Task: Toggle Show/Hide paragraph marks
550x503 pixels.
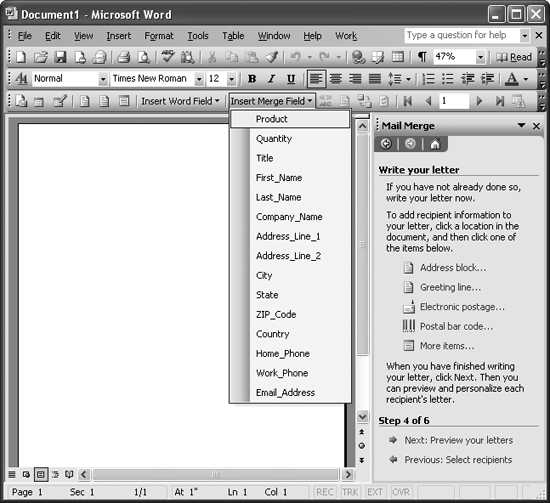Action: click(422, 57)
